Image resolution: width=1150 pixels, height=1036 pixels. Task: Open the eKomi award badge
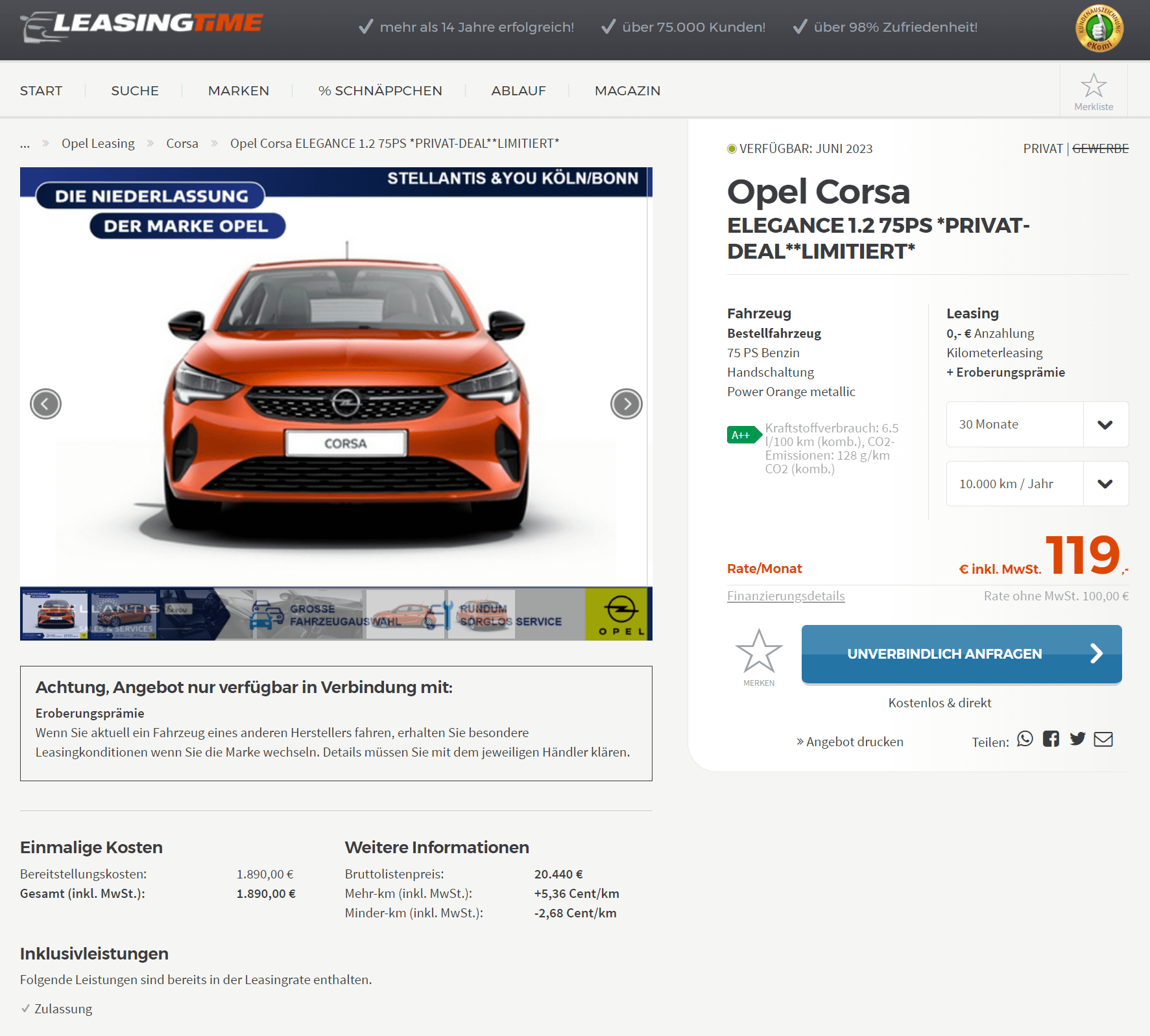point(1099,29)
